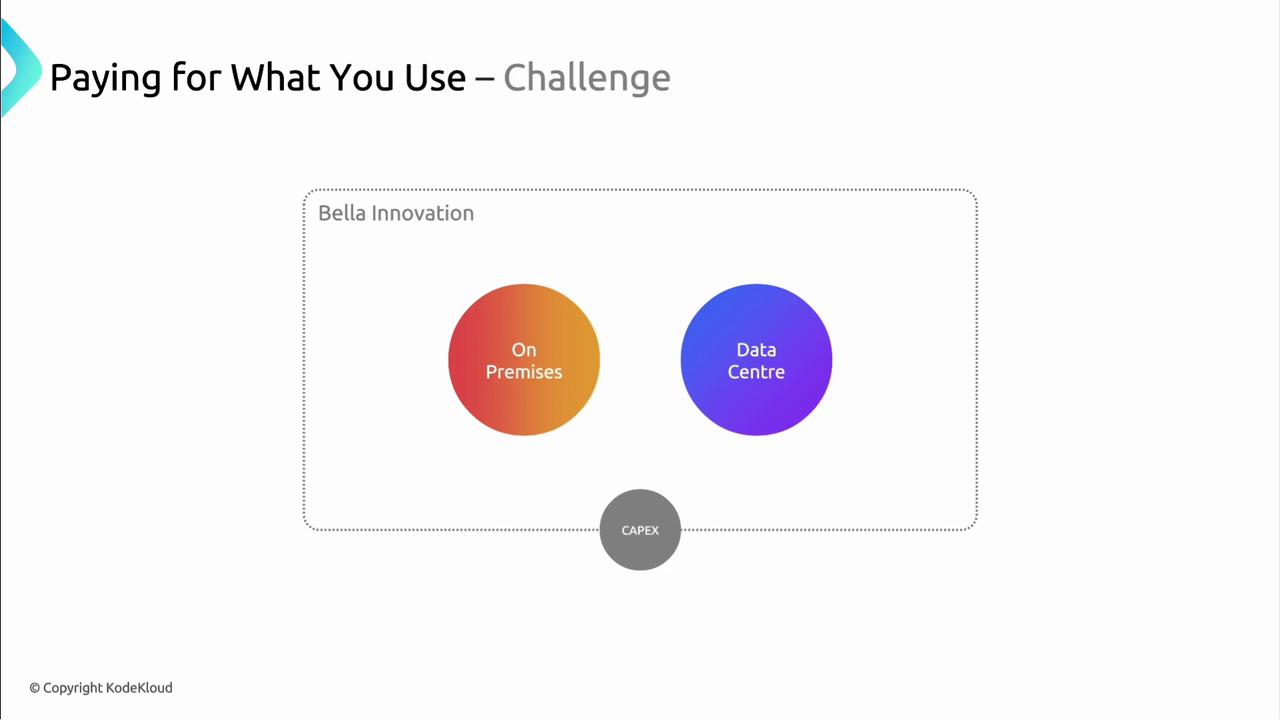Click the copyright symbol in footer
Viewport: 1280px width, 720px height.
point(34,688)
